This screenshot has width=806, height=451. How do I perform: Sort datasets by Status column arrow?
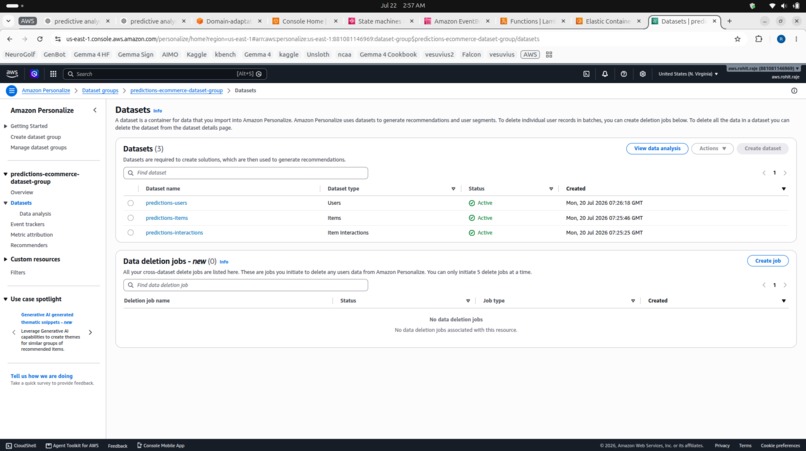point(551,189)
